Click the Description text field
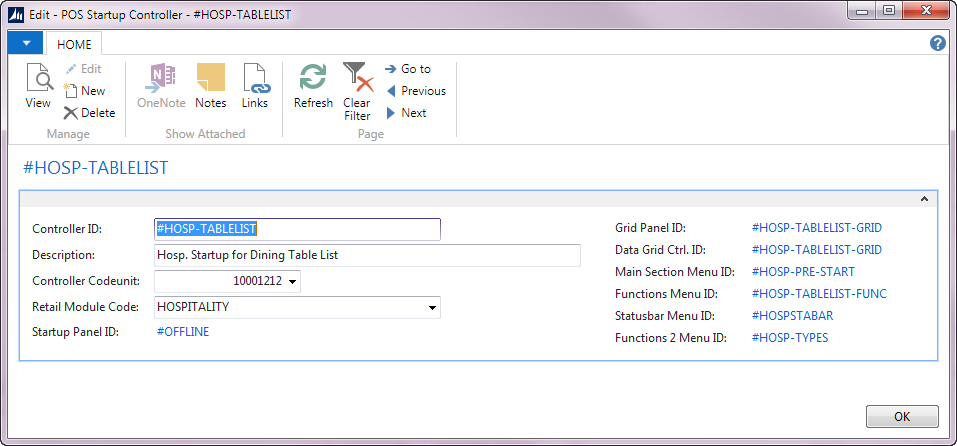Screen dimensions: 957x446 point(367,256)
